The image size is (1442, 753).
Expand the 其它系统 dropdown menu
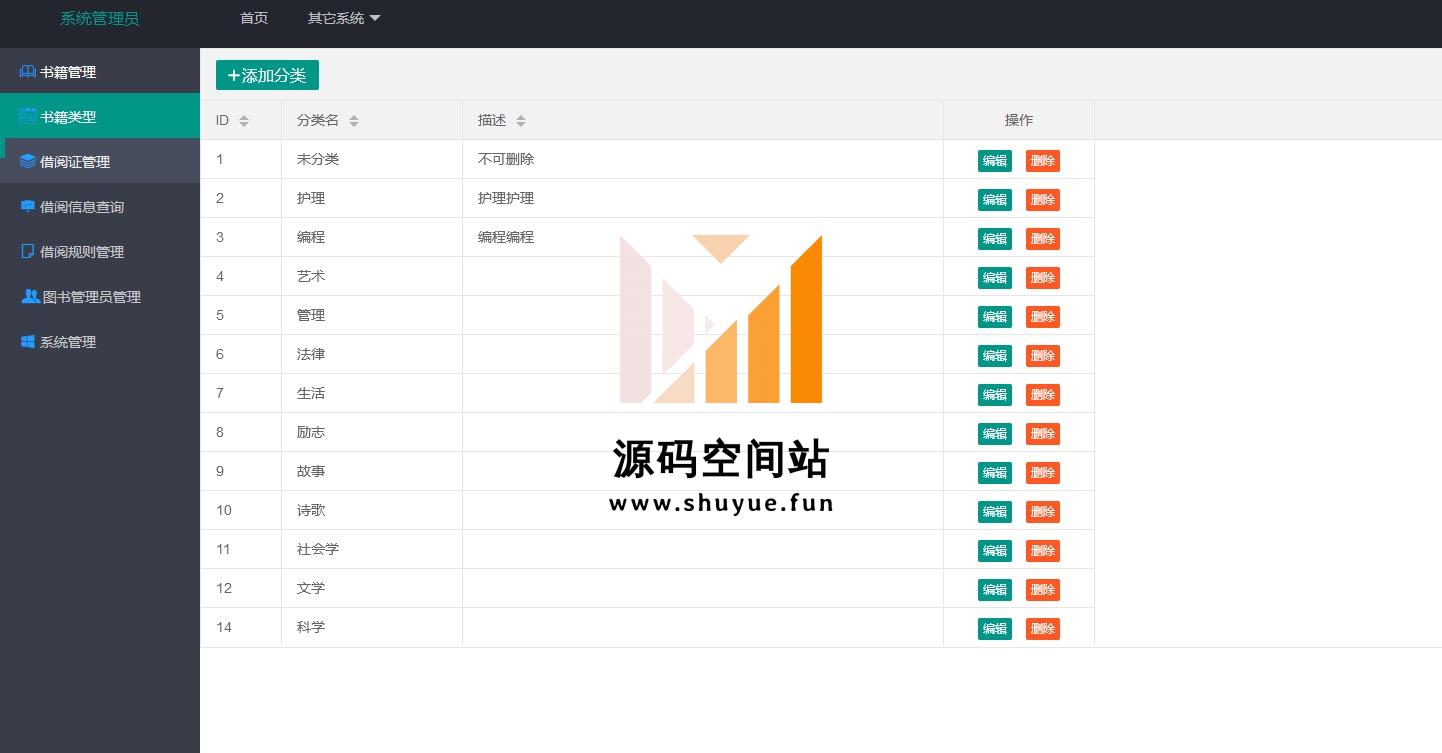pyautogui.click(x=344, y=18)
